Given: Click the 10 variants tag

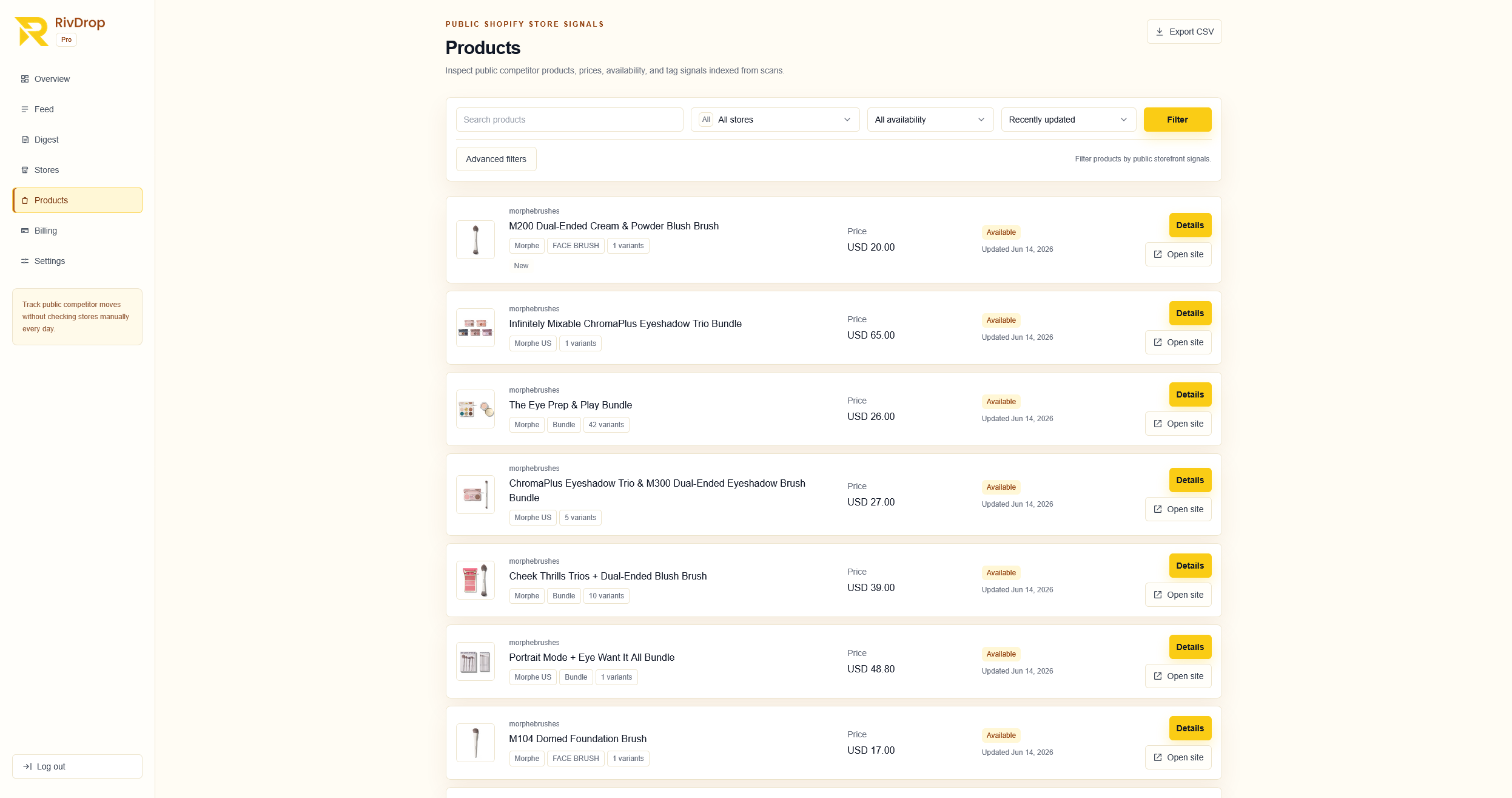Looking at the screenshot, I should 606,596.
